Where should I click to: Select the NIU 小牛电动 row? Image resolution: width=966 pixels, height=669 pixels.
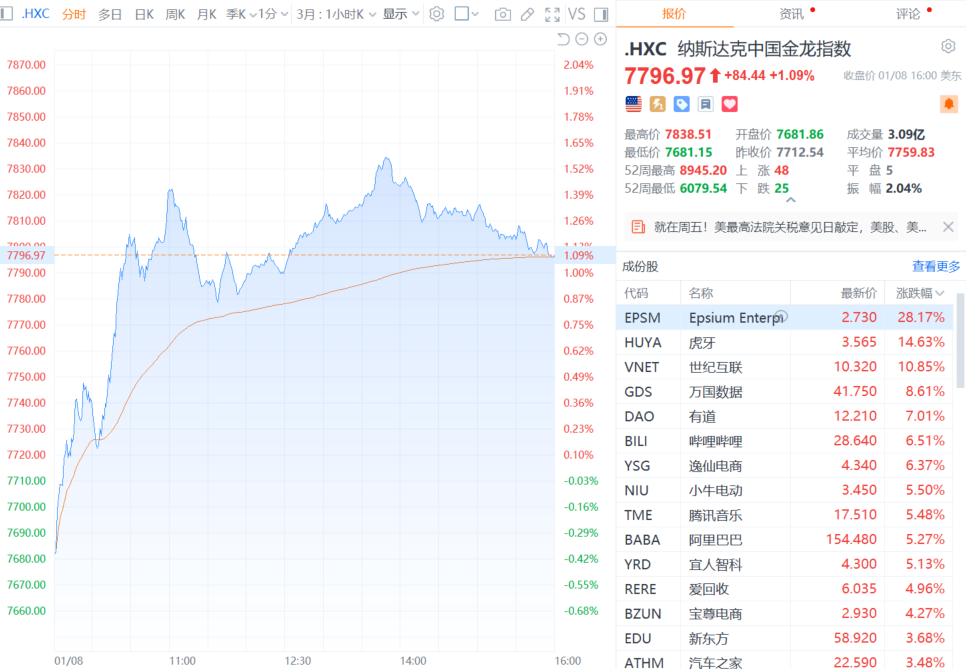click(x=785, y=490)
